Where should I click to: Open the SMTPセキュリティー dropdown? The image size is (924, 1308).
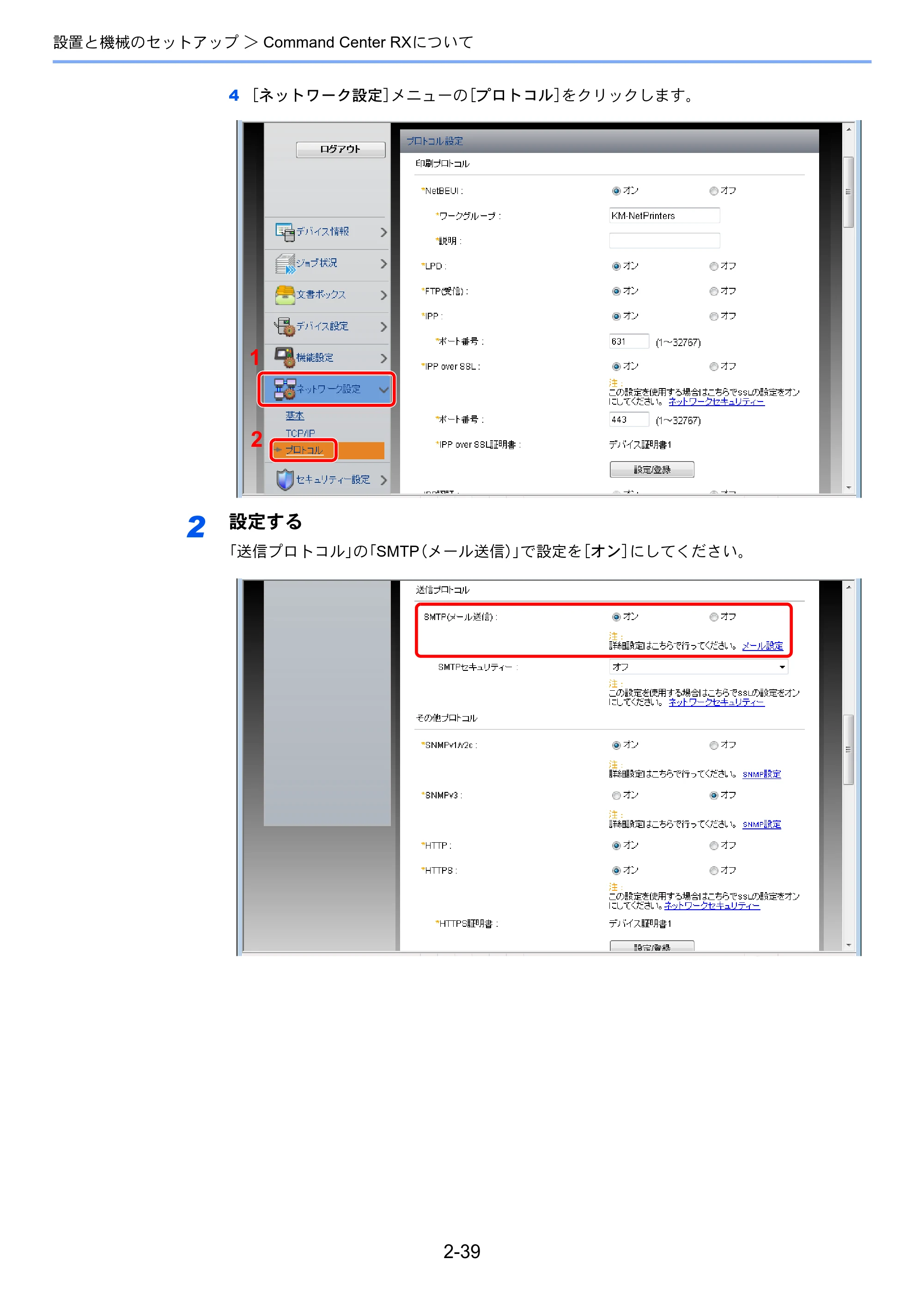699,667
